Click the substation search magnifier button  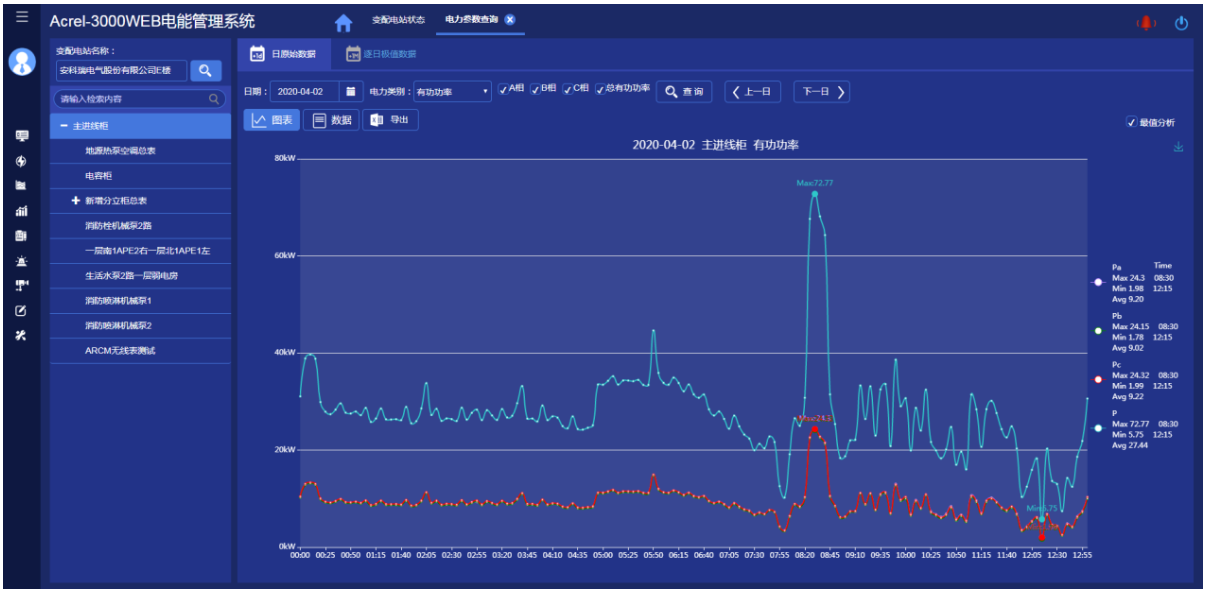(205, 70)
